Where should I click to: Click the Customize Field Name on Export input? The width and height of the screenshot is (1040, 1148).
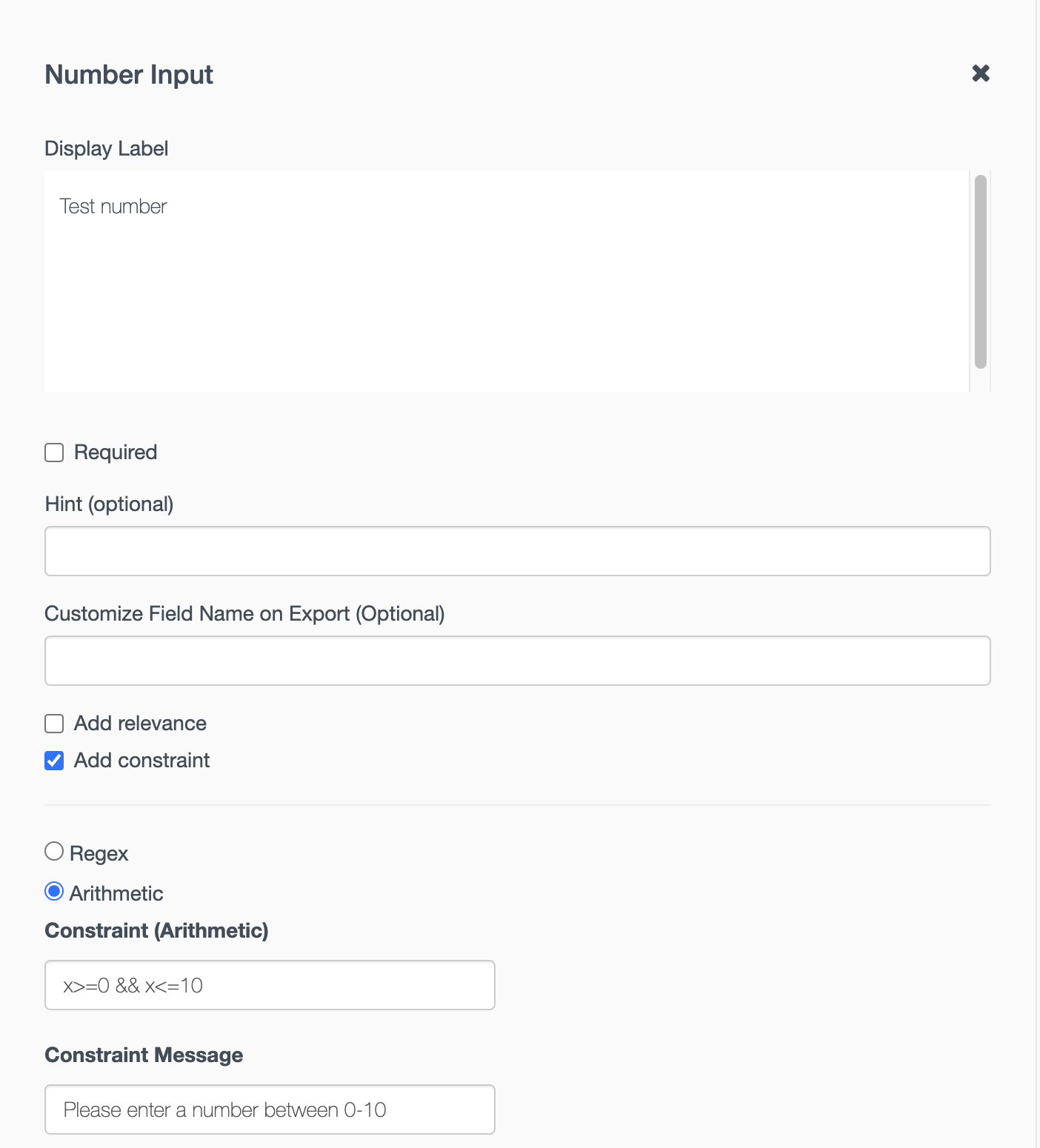[517, 661]
